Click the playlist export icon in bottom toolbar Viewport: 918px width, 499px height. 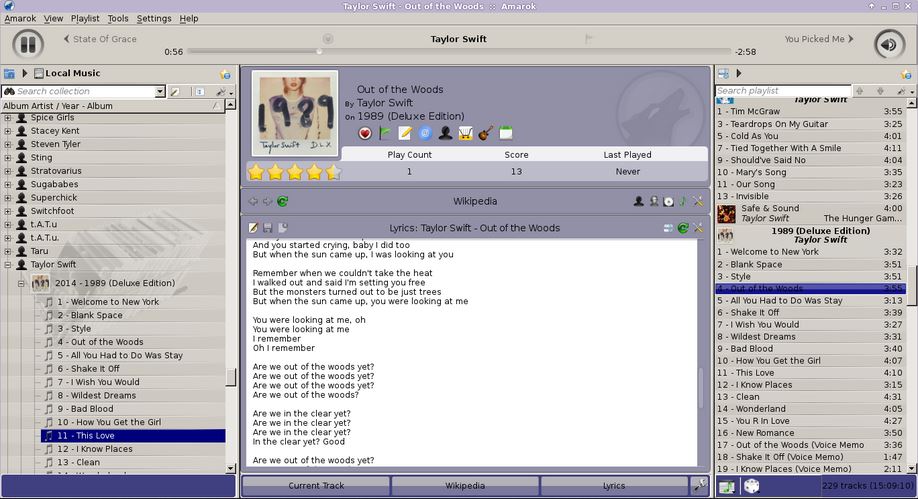click(727, 486)
